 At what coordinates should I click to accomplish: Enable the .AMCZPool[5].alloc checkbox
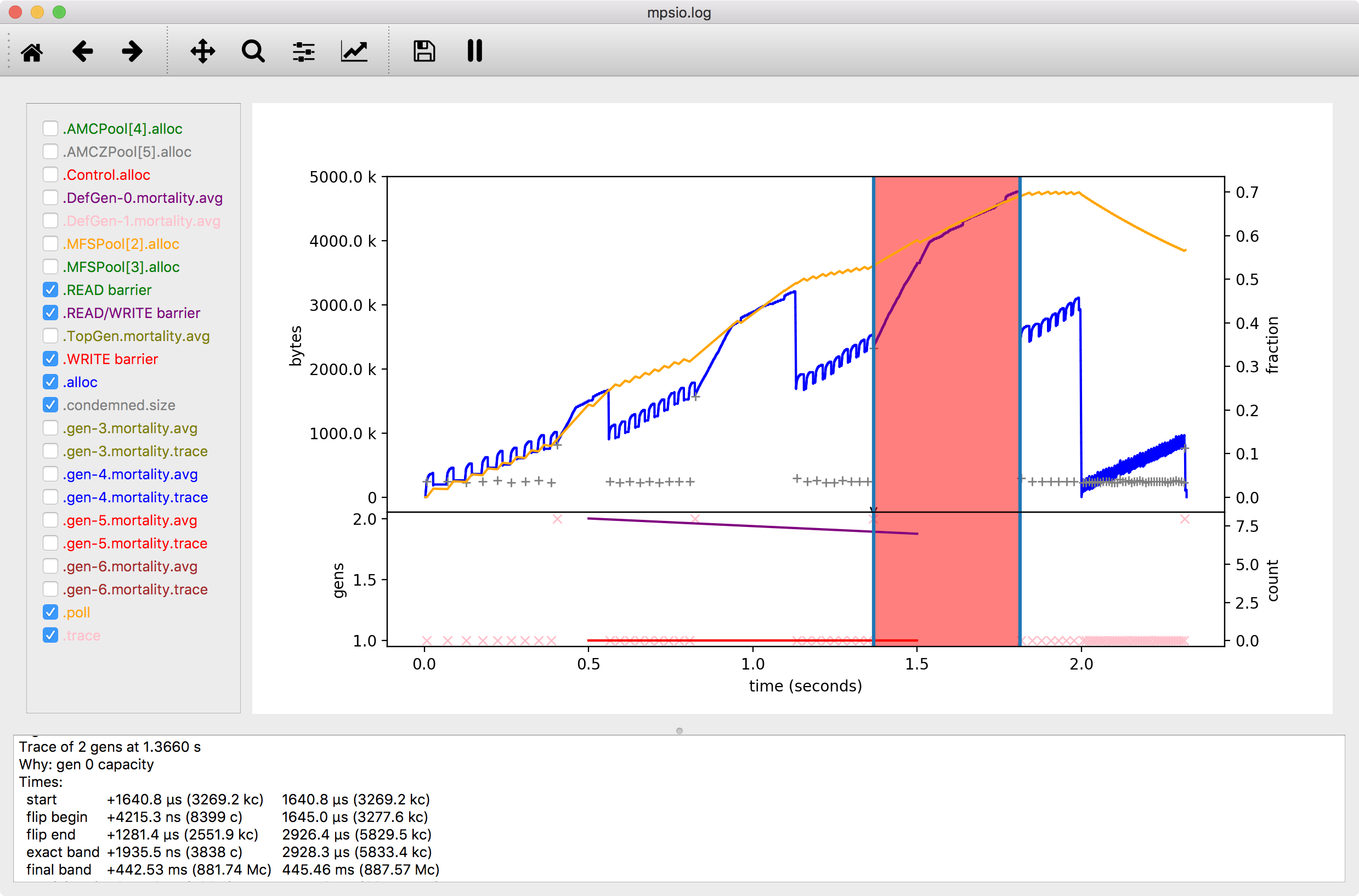[50, 151]
